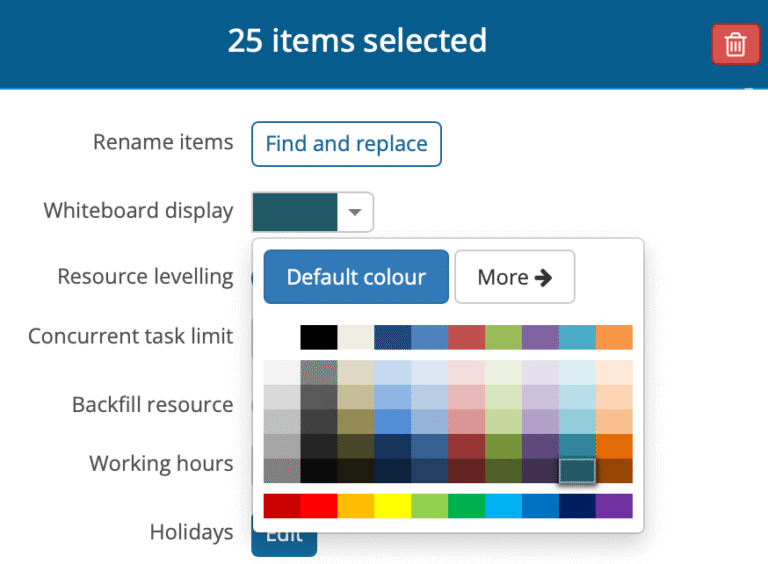
Task: Choose the purple swatch in top row
Action: 540,338
